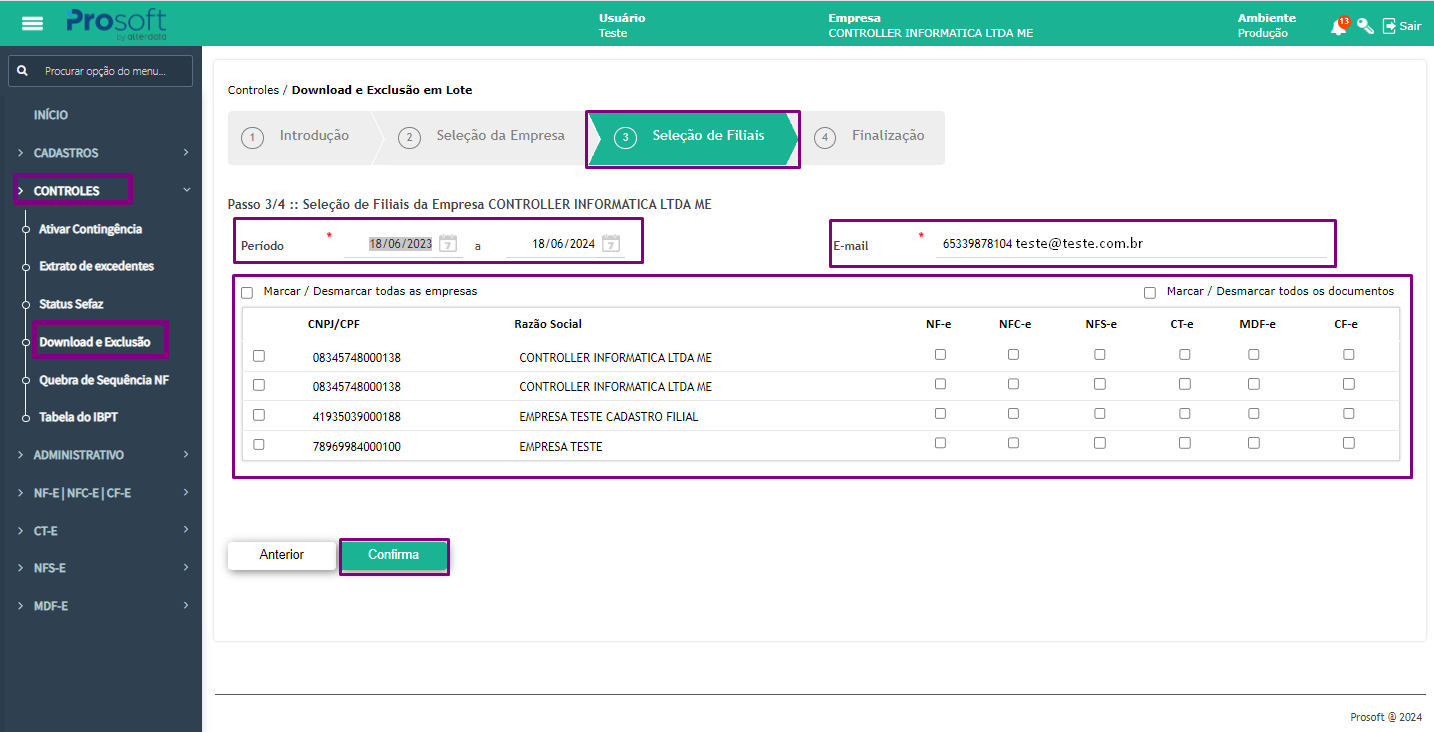Expand the ADMINISTRATIVO menu
The height and width of the screenshot is (732, 1434).
click(x=101, y=455)
